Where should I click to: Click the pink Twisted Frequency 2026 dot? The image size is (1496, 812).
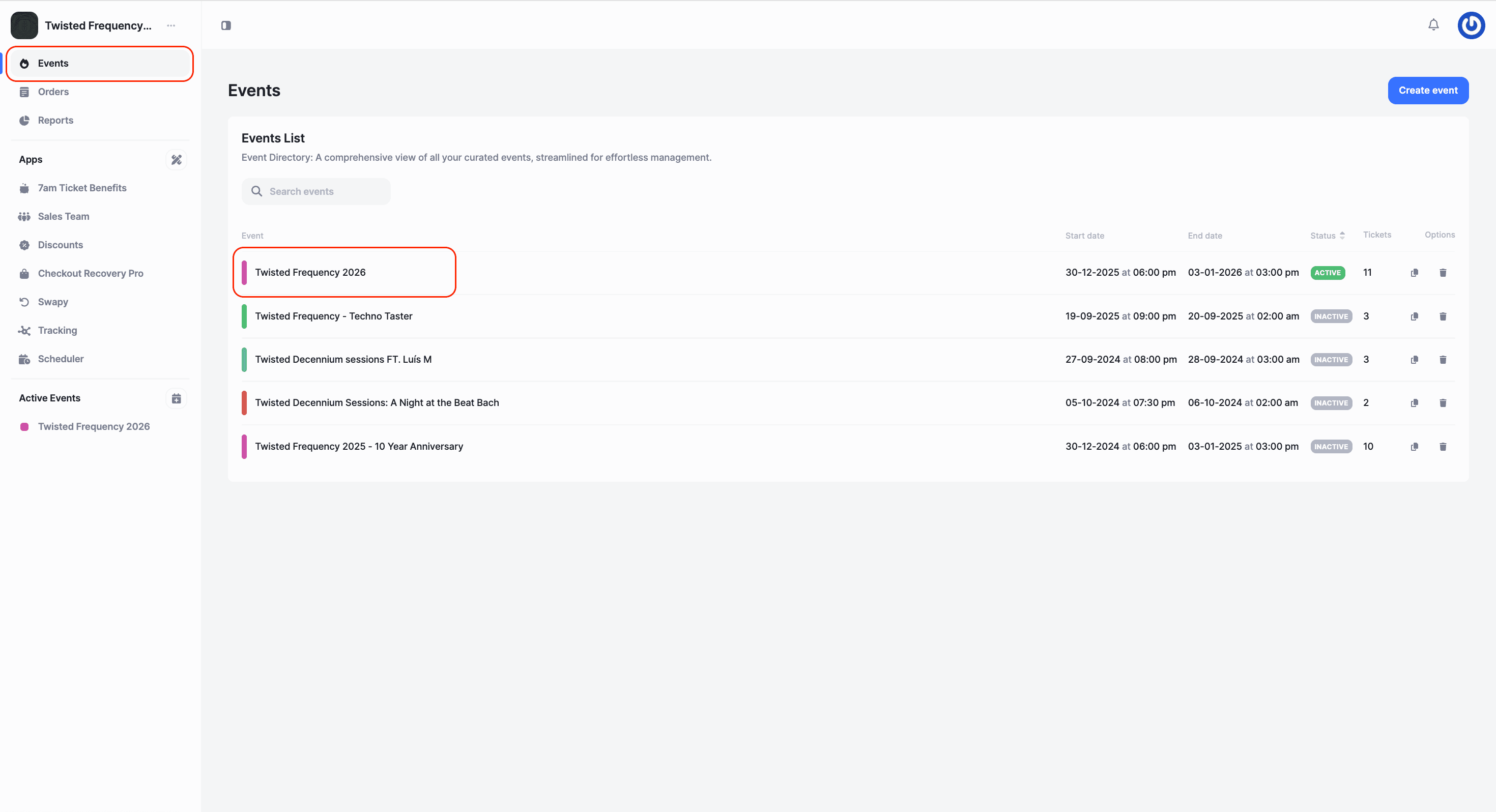(24, 427)
